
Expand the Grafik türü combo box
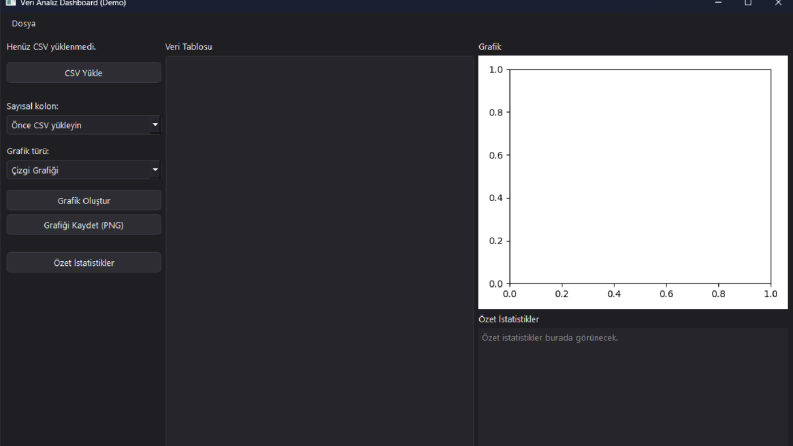pyautogui.click(x=83, y=170)
